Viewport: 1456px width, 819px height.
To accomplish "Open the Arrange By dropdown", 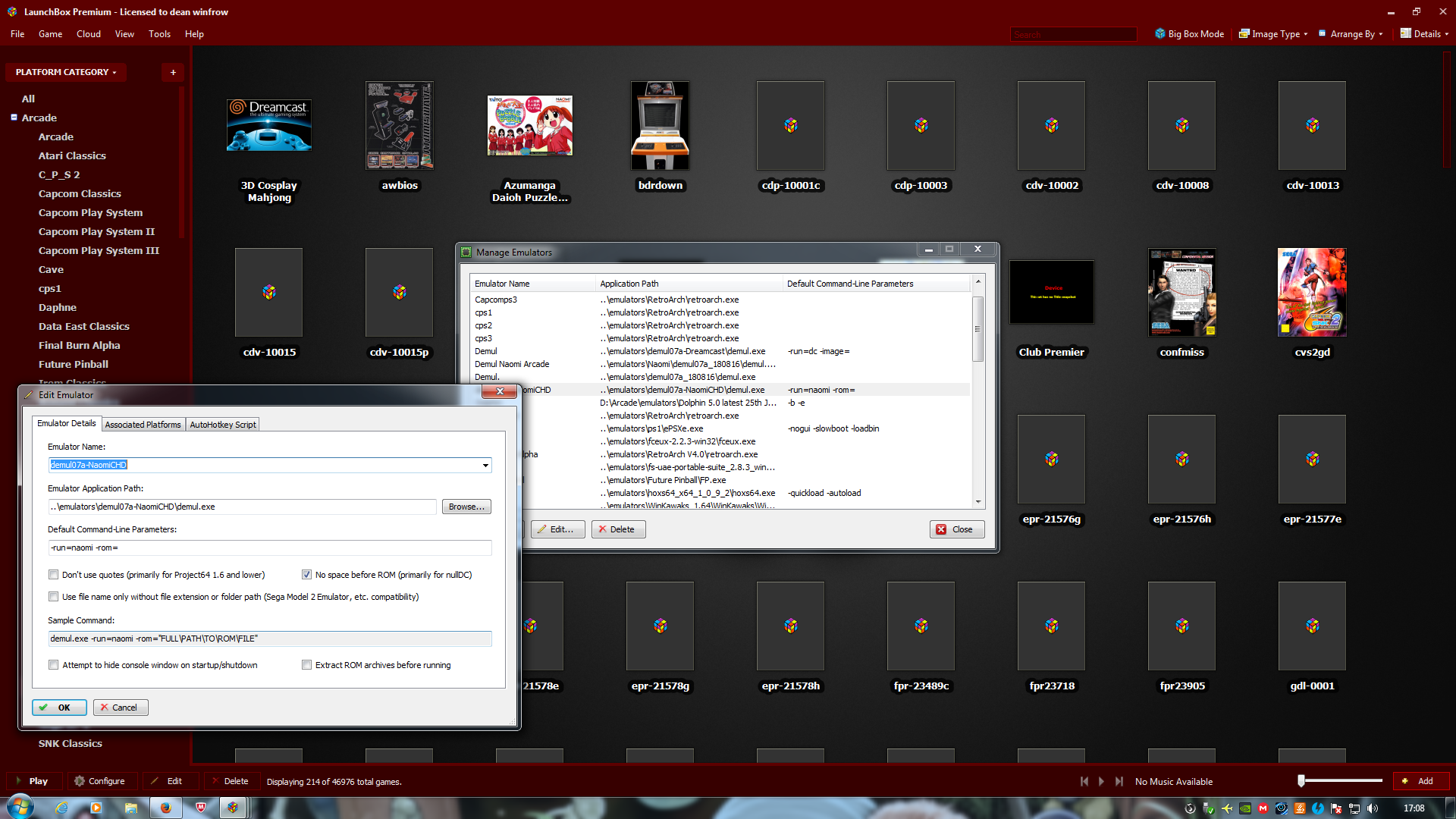I will click(x=1351, y=33).
